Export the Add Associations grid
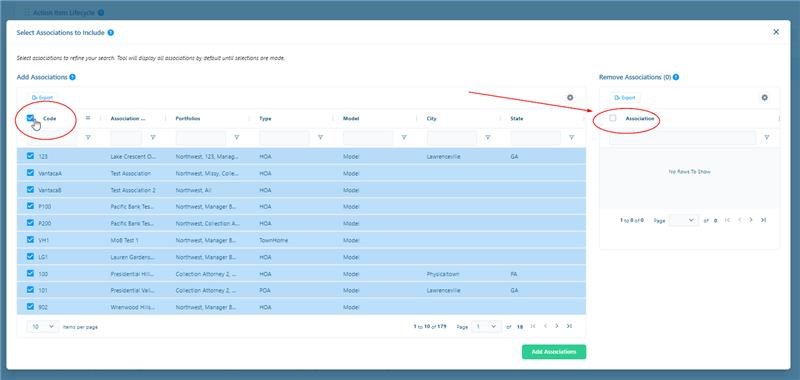Screen dimensions: 800x380 tap(42, 97)
